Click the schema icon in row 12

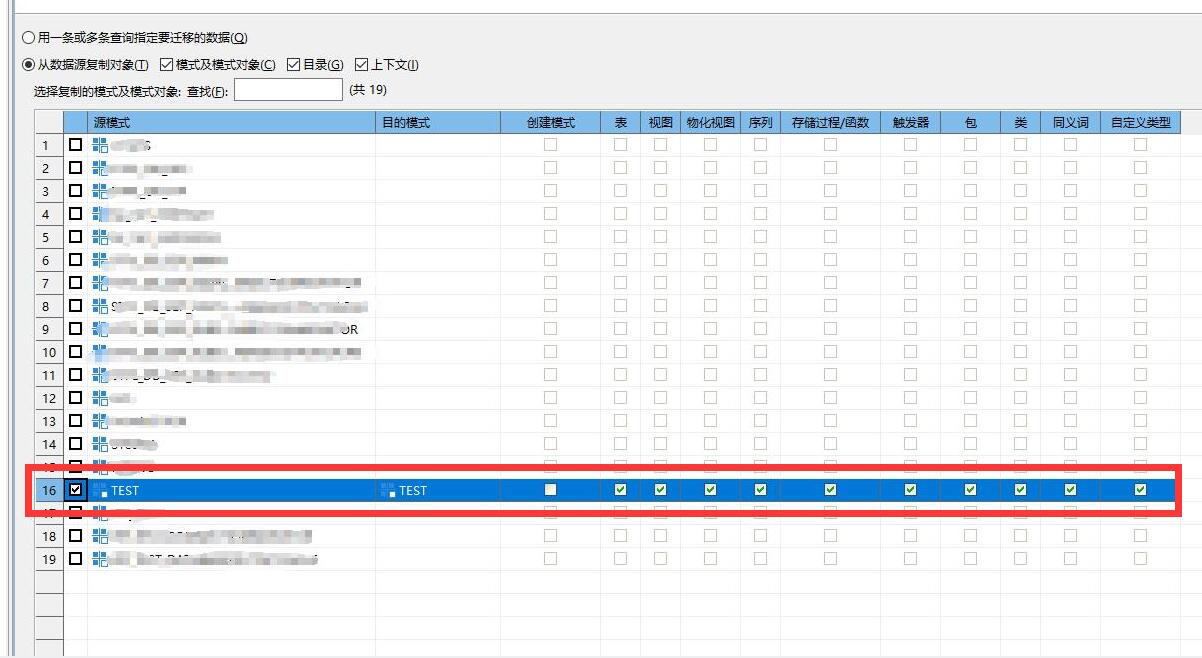tap(100, 398)
